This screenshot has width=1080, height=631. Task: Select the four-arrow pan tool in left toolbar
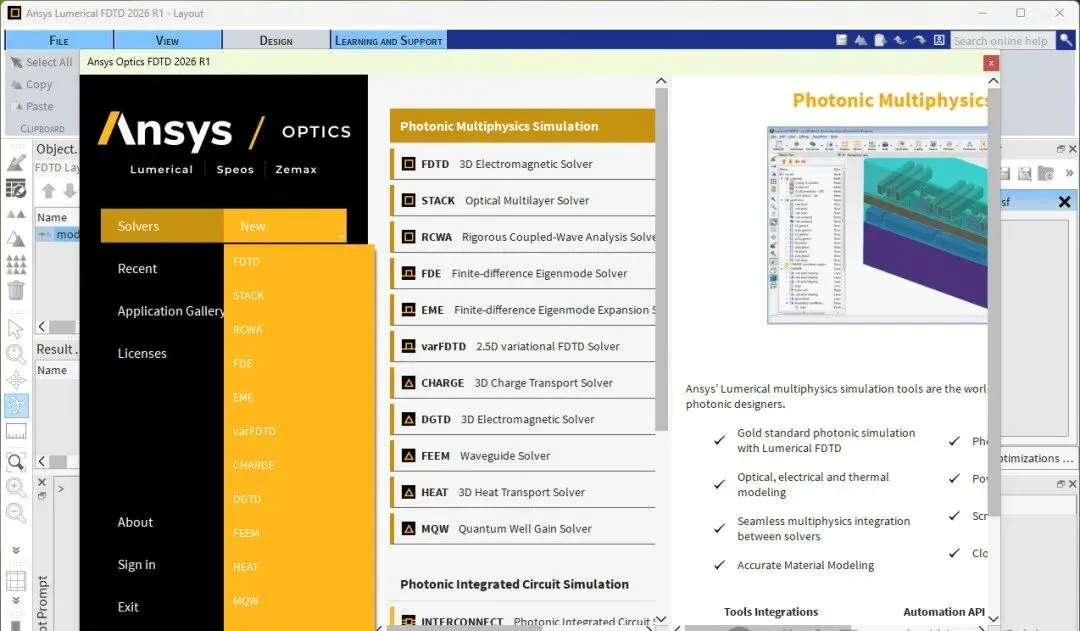(16, 380)
